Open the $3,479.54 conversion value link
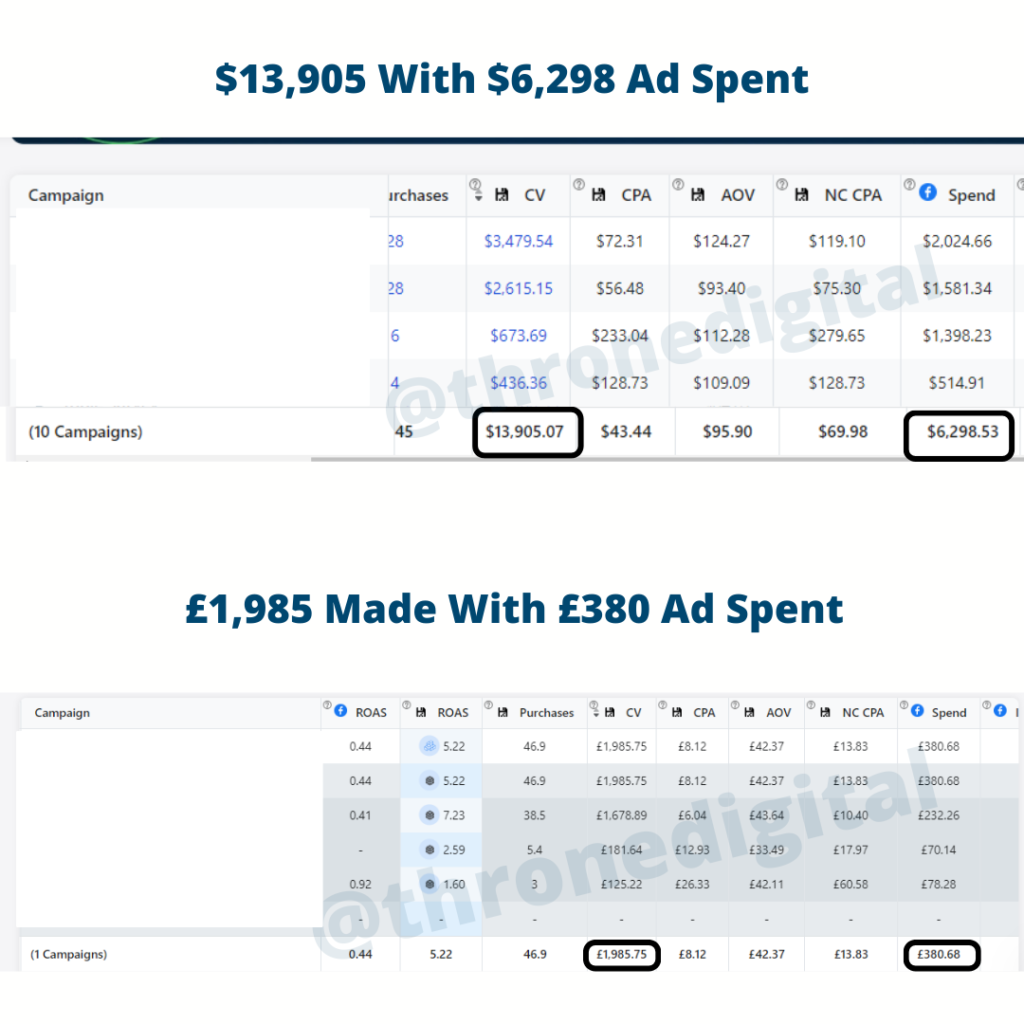 tap(518, 241)
